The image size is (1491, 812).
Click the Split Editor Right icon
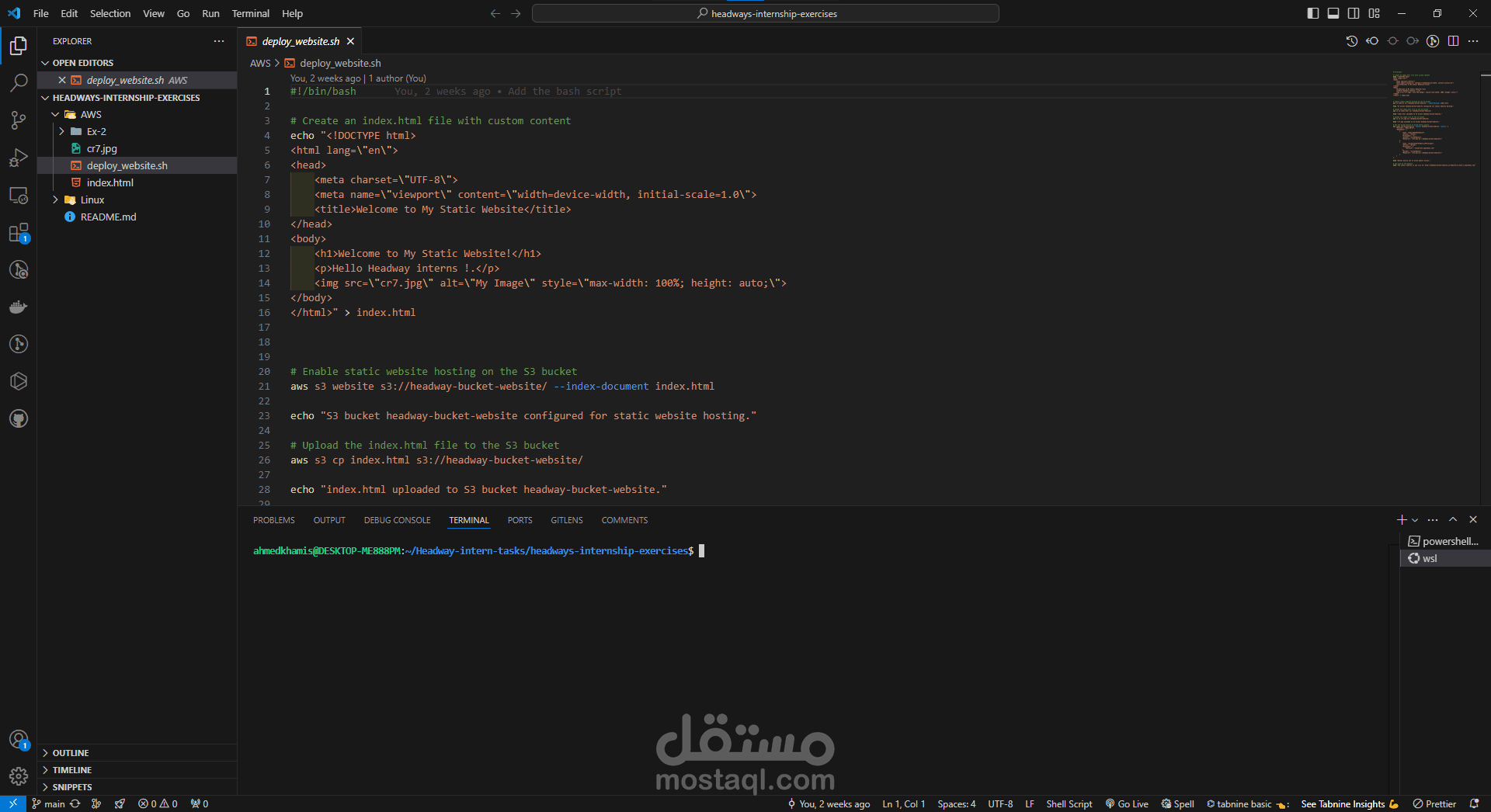pyautogui.click(x=1453, y=41)
